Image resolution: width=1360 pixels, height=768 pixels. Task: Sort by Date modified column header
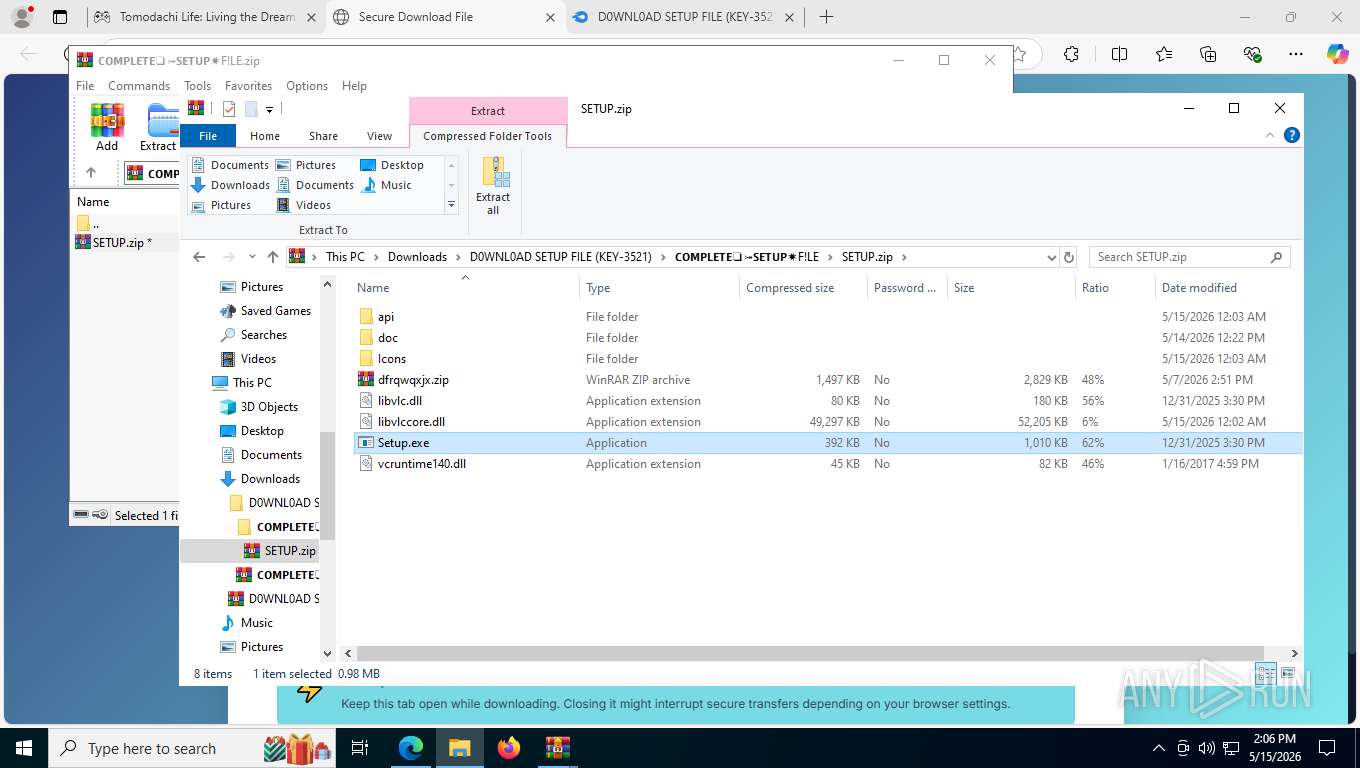tap(1228, 288)
